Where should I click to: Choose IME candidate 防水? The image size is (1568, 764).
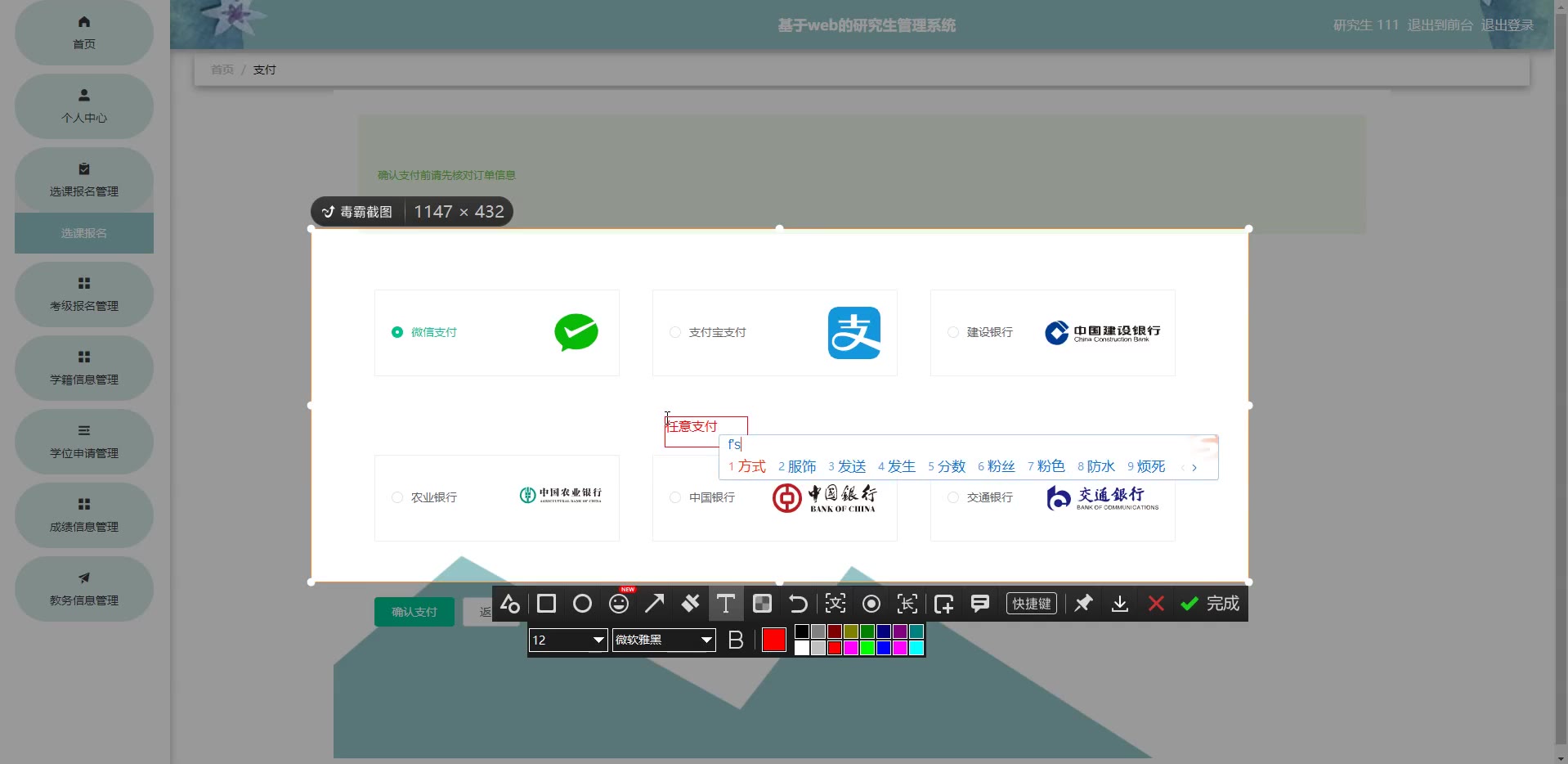1096,466
